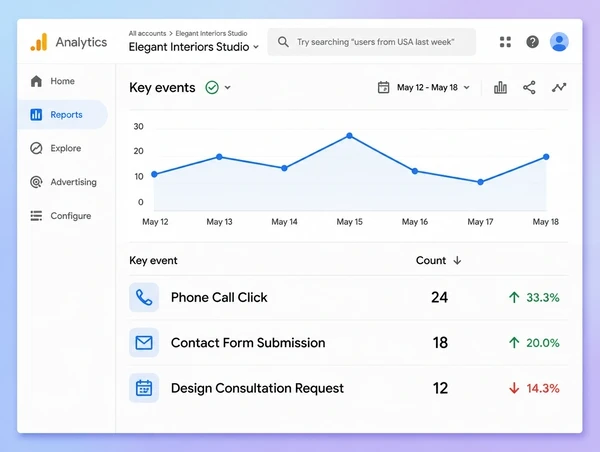This screenshot has height=452, width=600.
Task: Open Explore in the sidebar
Action: pos(65,148)
